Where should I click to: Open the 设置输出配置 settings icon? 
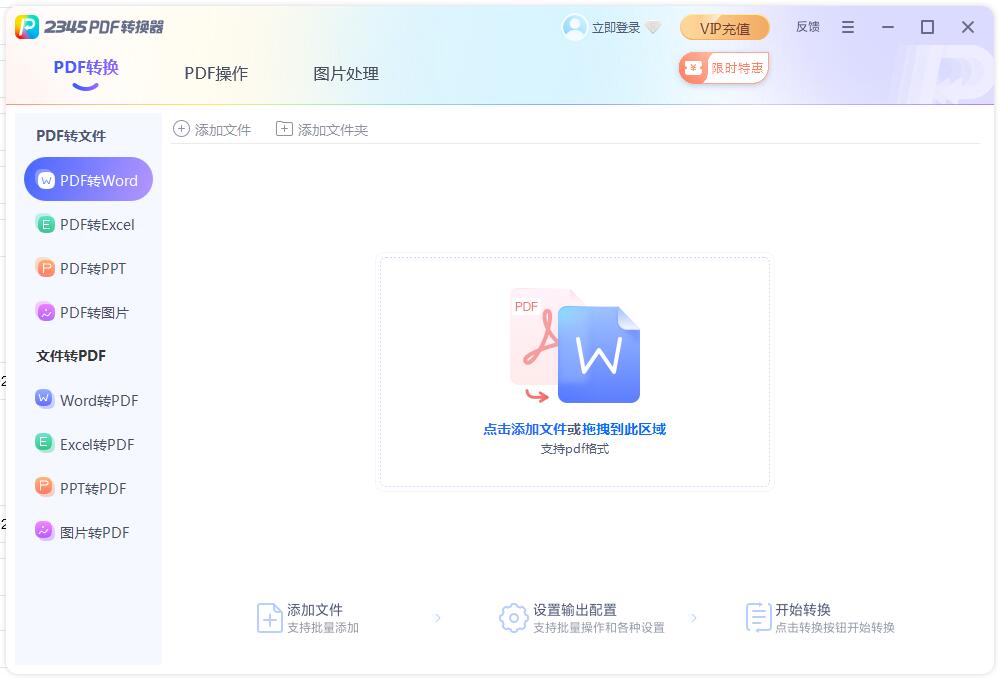tap(513, 619)
